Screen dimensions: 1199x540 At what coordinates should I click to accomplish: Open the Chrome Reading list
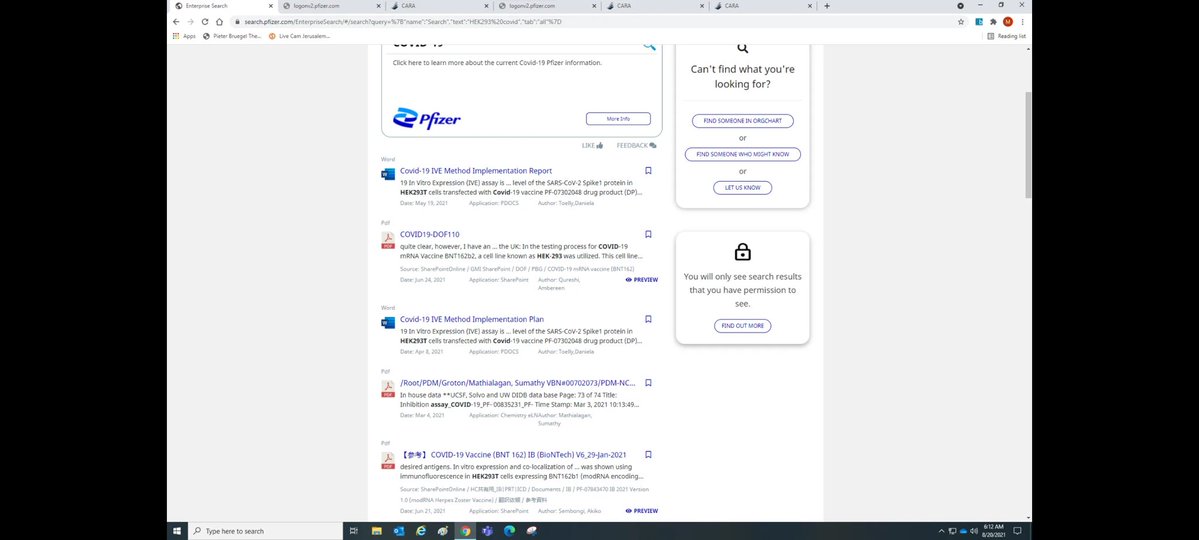point(1005,36)
